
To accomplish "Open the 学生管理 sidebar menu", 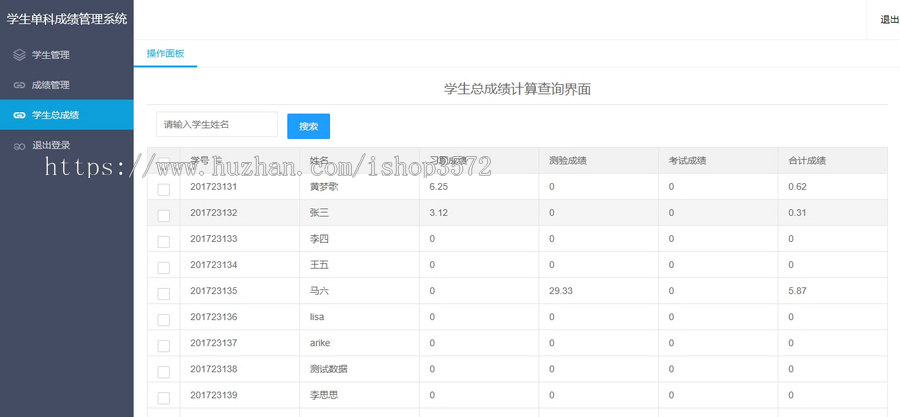I will 67,55.
